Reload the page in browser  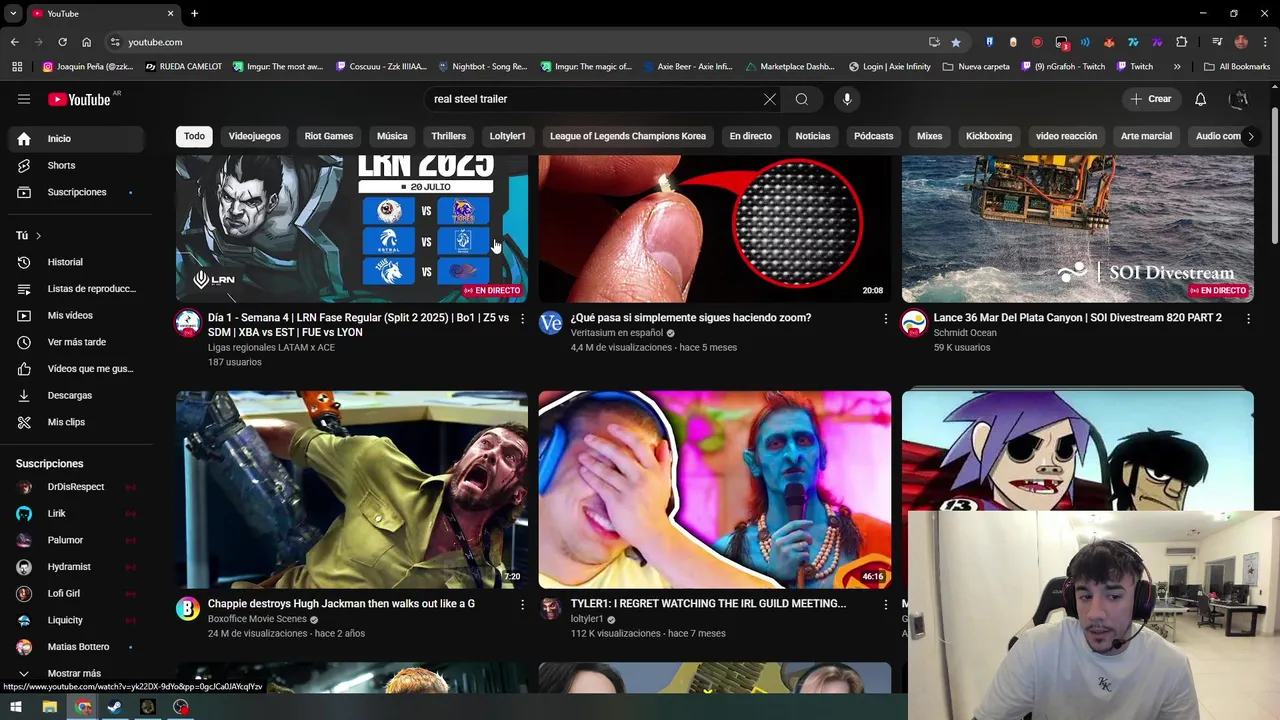coord(62,42)
